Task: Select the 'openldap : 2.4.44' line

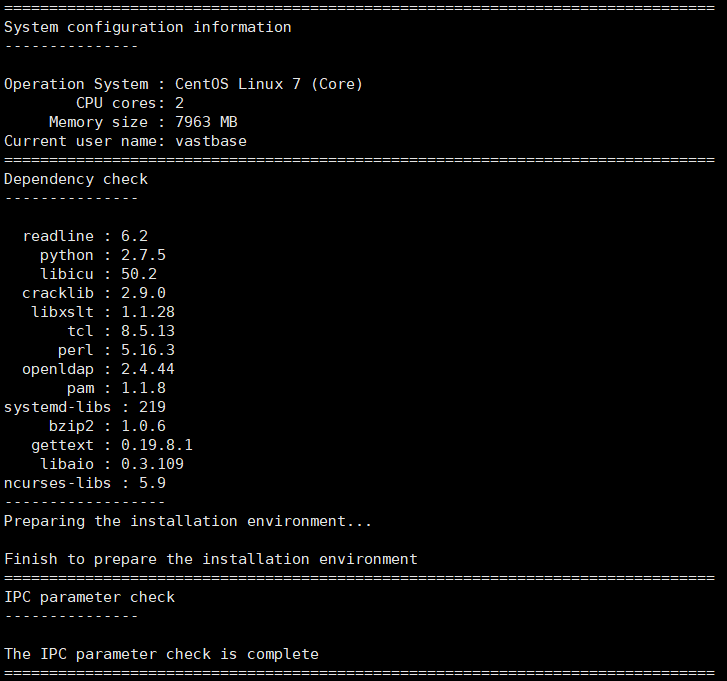Action: pyautogui.click(x=98, y=369)
